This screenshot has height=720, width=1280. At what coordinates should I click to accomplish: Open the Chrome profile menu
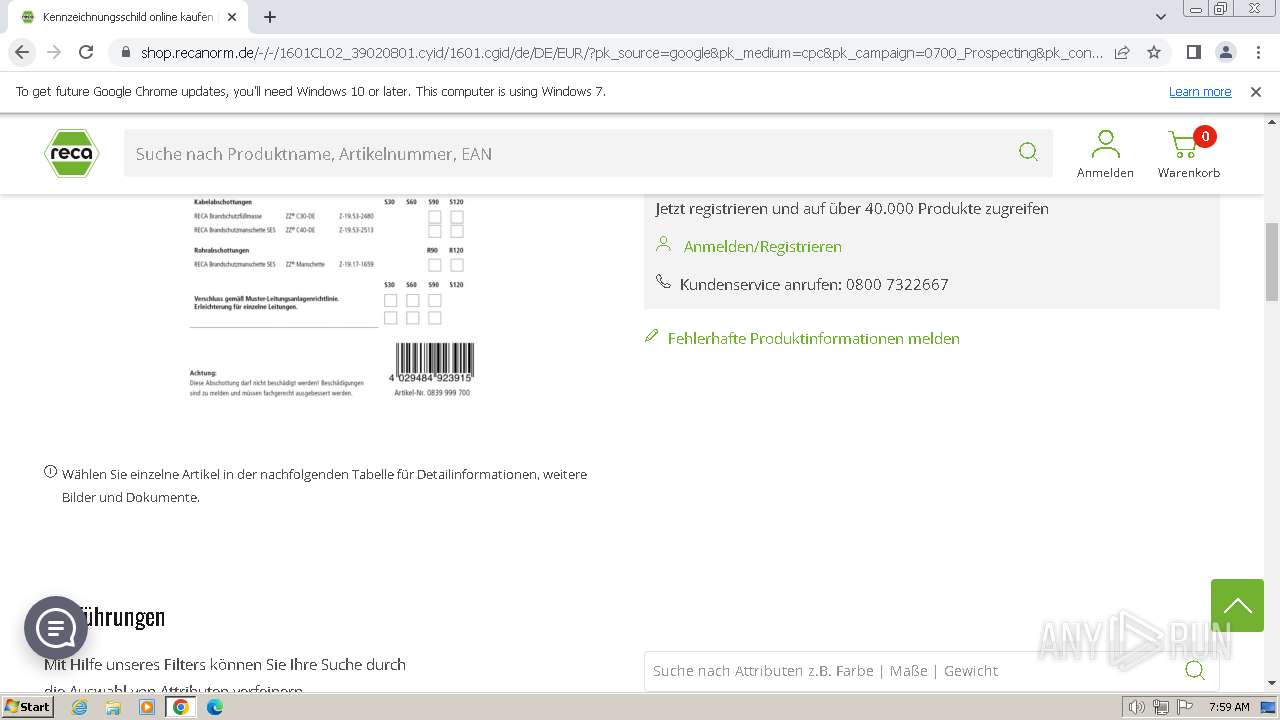[x=1225, y=52]
